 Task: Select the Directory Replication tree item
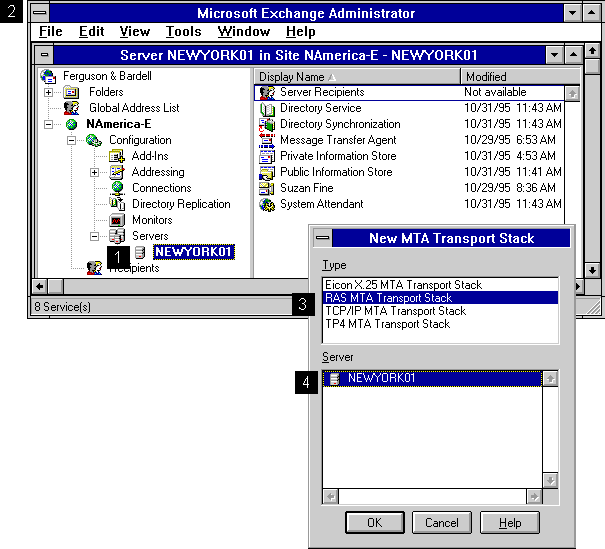181,204
